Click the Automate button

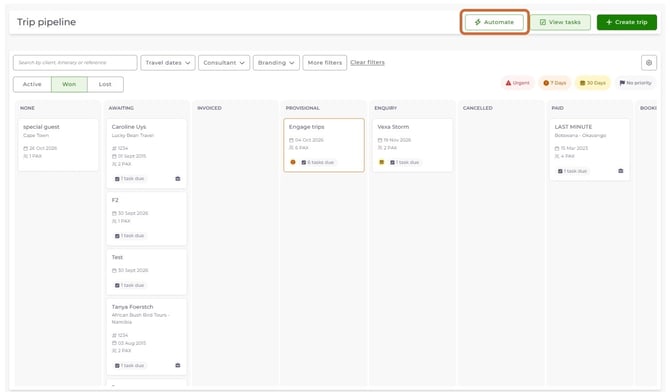pyautogui.click(x=494, y=22)
